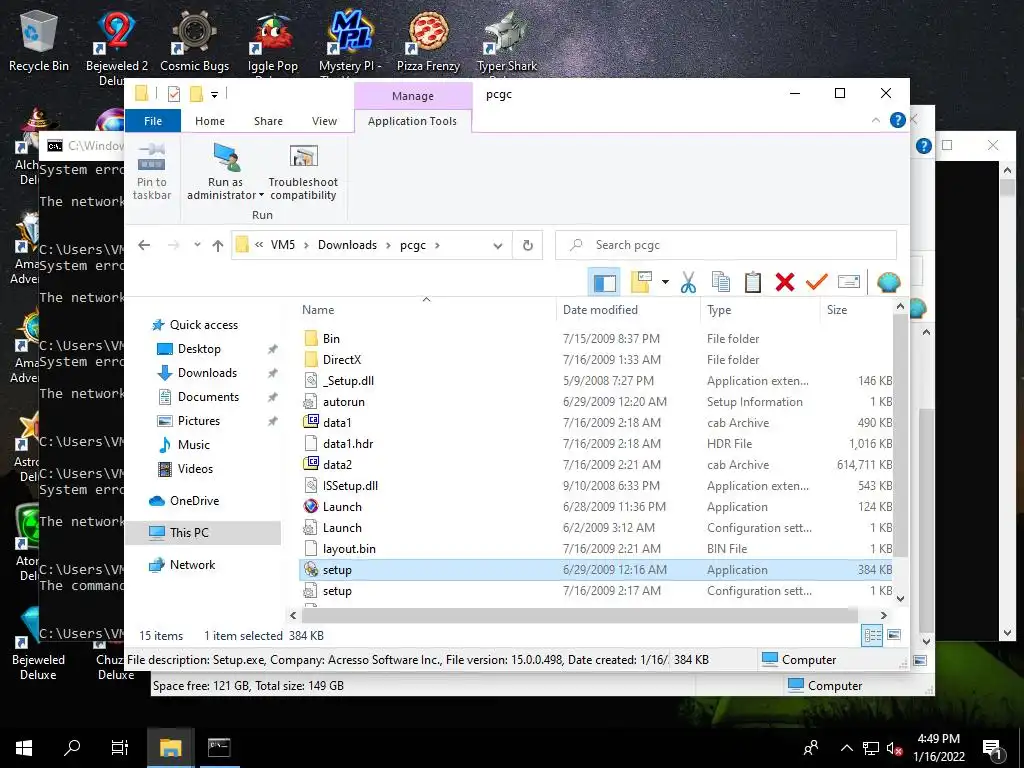Expand the Run as administrator dropdown arrow

(x=261, y=195)
